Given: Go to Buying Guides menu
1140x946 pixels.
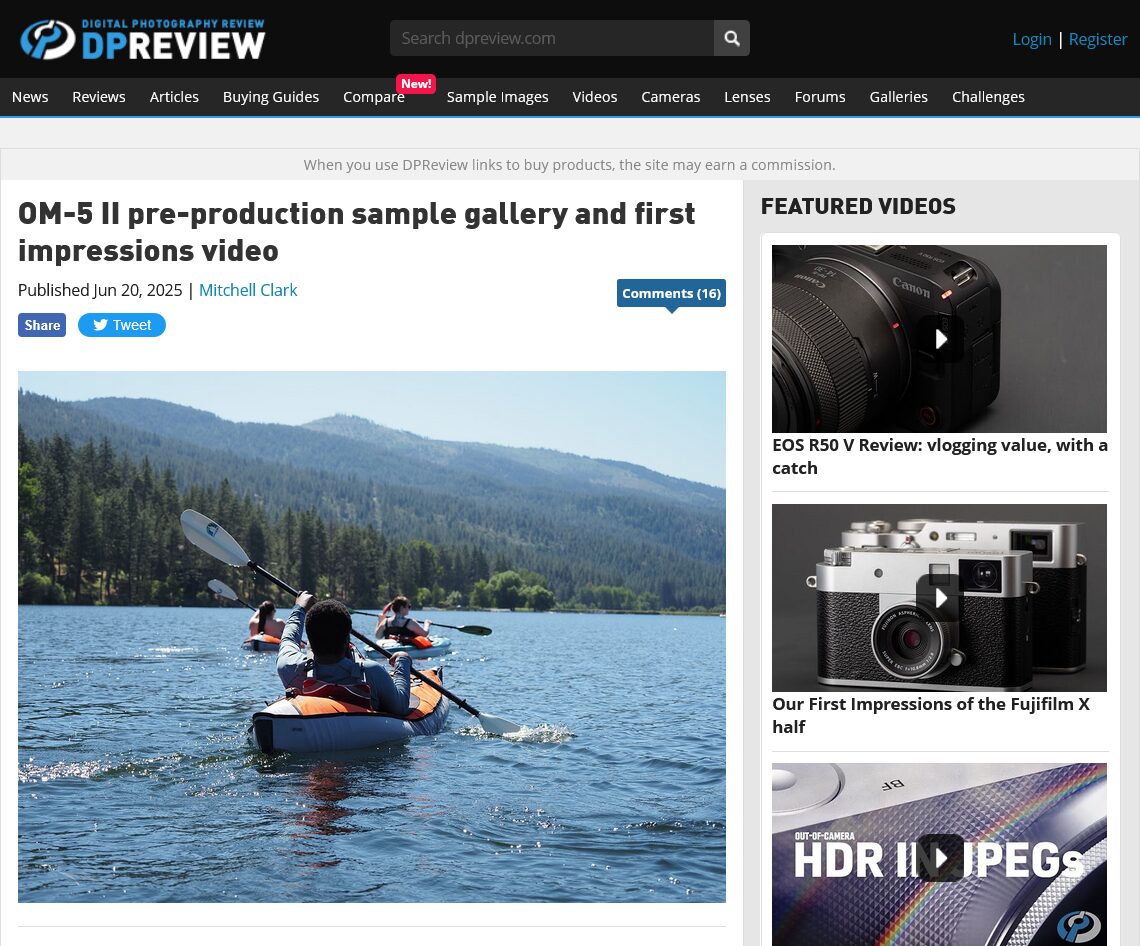Looking at the screenshot, I should [270, 97].
